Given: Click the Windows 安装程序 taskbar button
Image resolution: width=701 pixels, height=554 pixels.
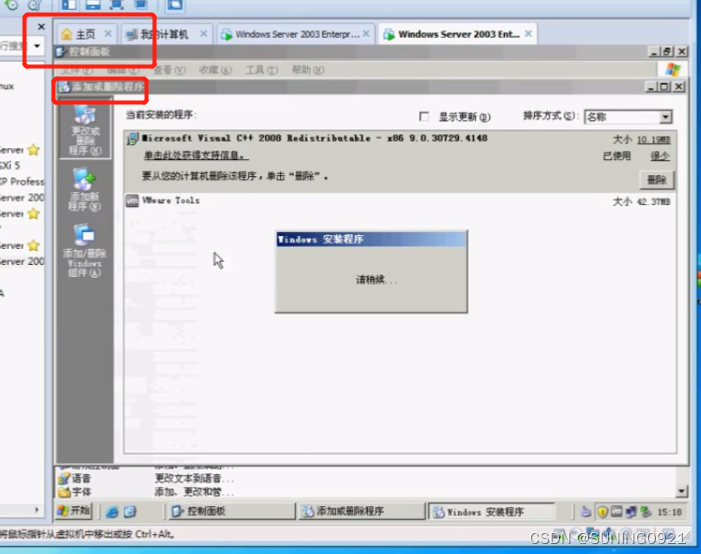Looking at the screenshot, I should 492,512.
